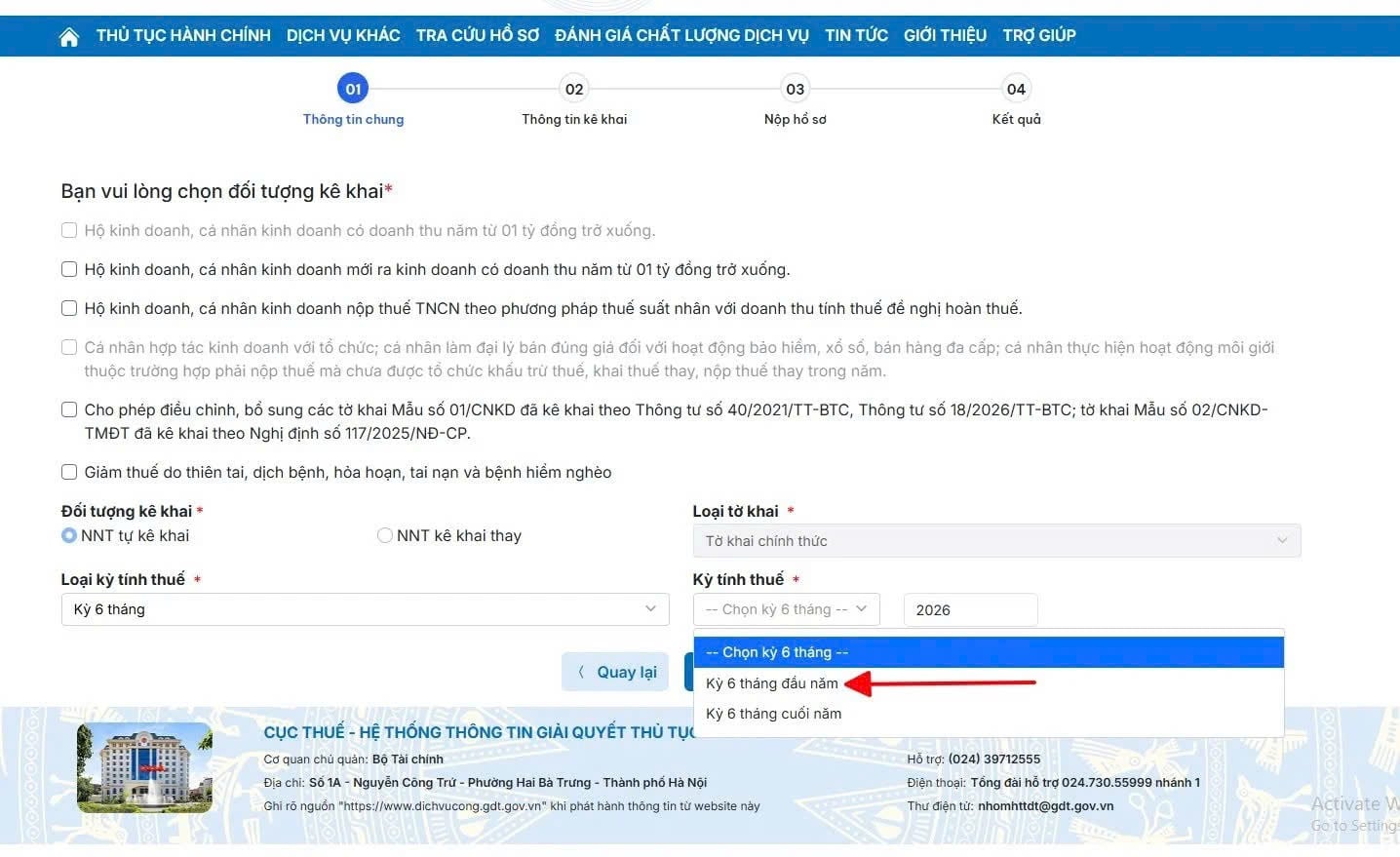Click 'Tổng đài hỗ trợ 024.730.55999 nhánh 1' text
This screenshot has height=857, width=1400.
1085,783
